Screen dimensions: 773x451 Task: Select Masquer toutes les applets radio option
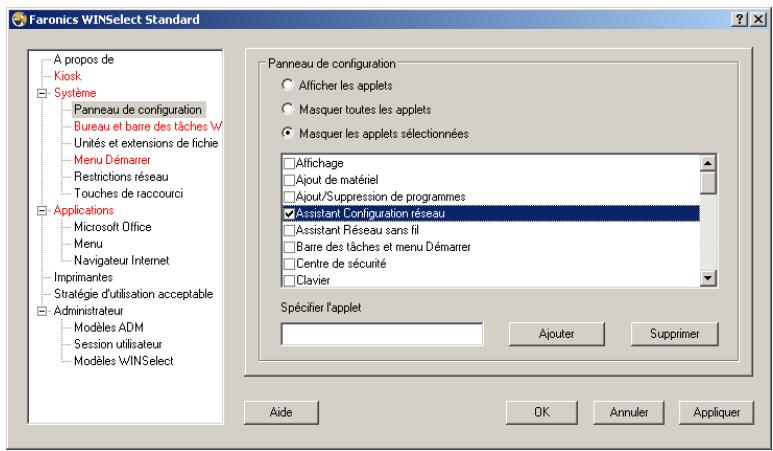pos(287,109)
